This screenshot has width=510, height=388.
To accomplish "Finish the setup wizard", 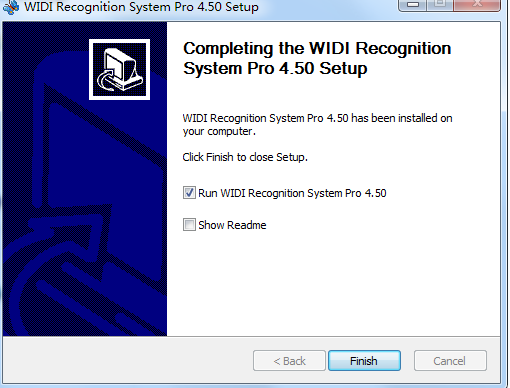I will click(364, 360).
